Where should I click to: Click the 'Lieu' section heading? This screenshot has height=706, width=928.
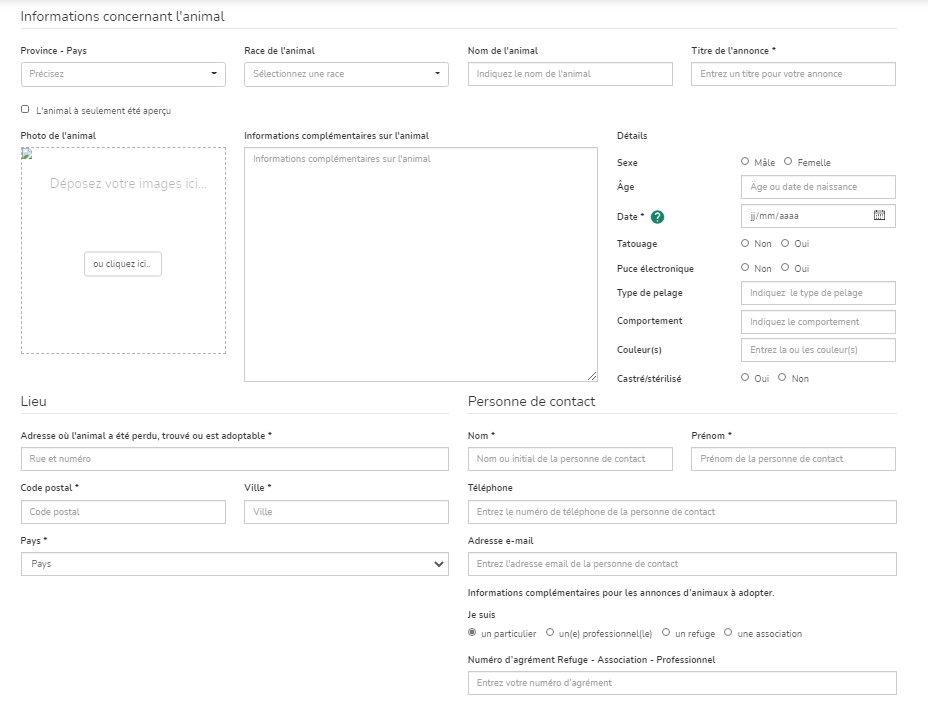point(33,401)
